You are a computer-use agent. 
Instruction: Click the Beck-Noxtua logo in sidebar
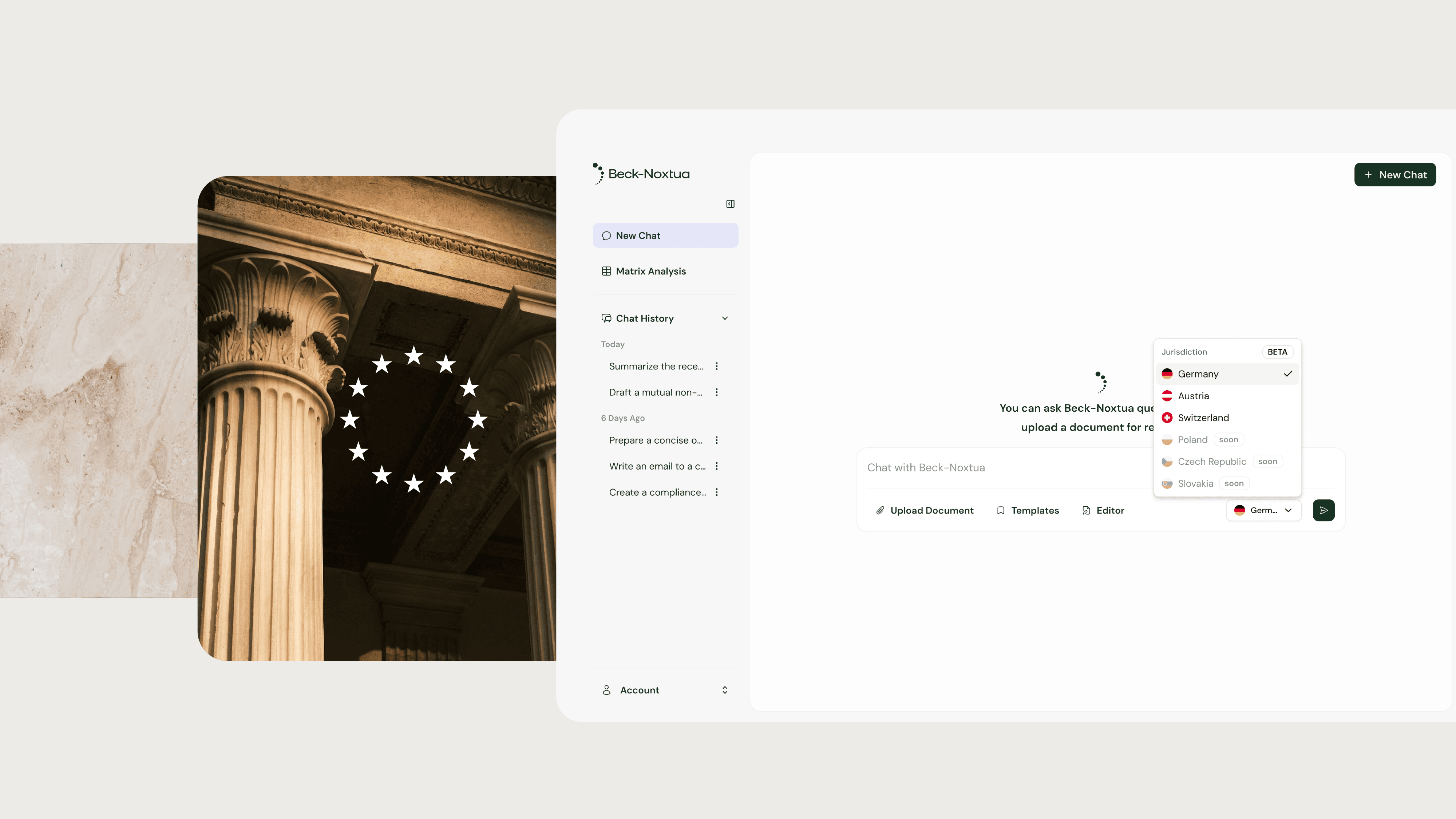click(x=641, y=174)
